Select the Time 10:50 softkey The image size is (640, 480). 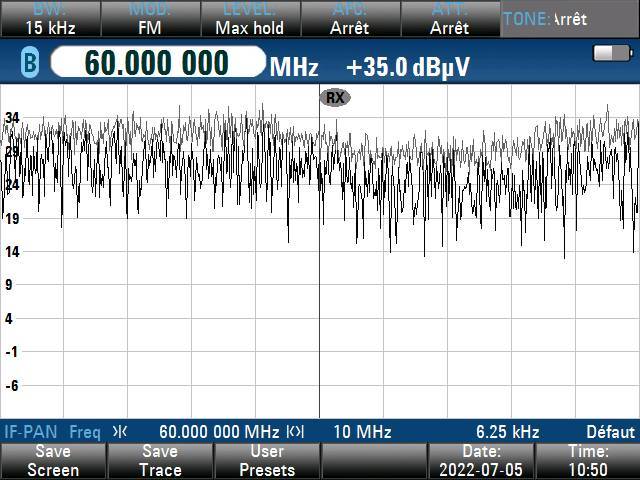pyautogui.click(x=588, y=461)
